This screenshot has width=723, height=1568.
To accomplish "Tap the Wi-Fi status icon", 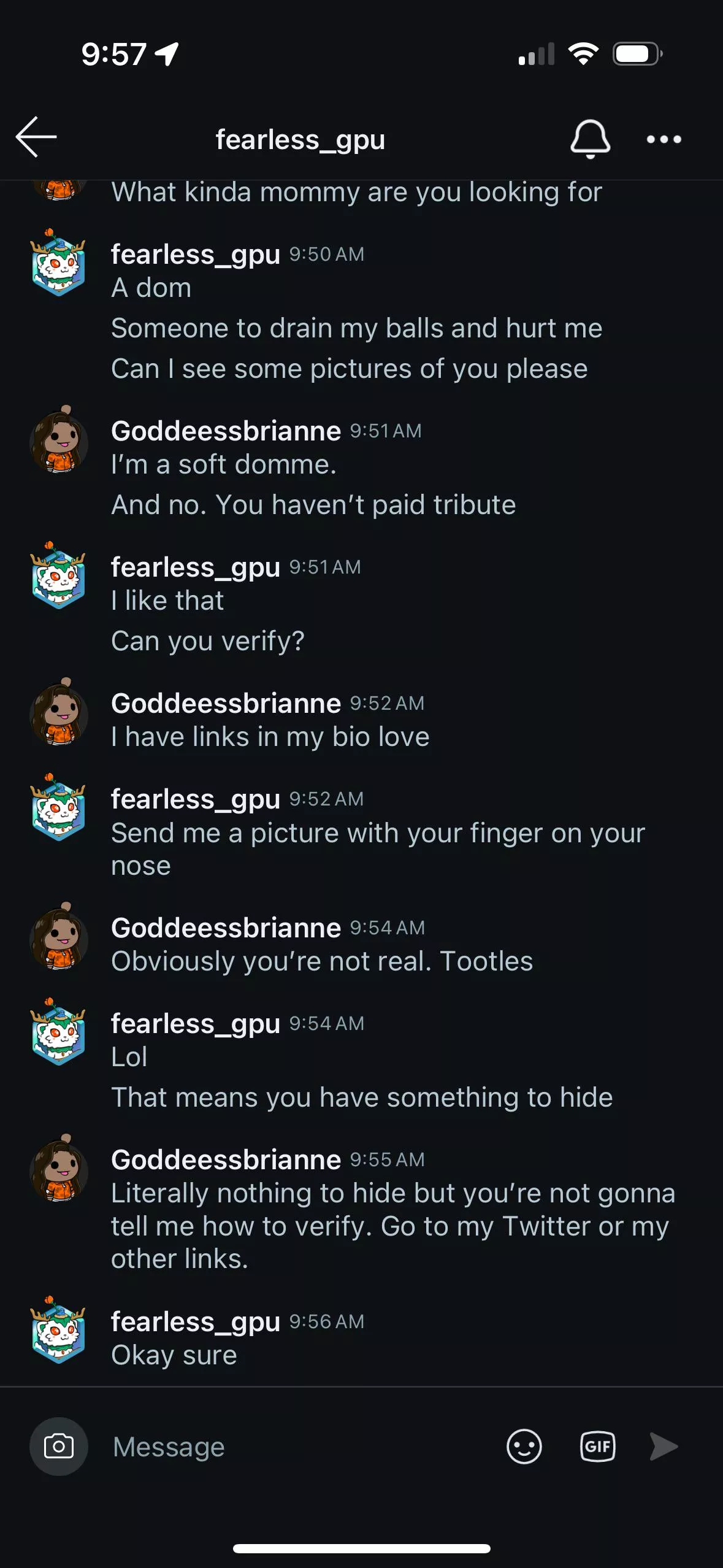I will click(x=583, y=54).
